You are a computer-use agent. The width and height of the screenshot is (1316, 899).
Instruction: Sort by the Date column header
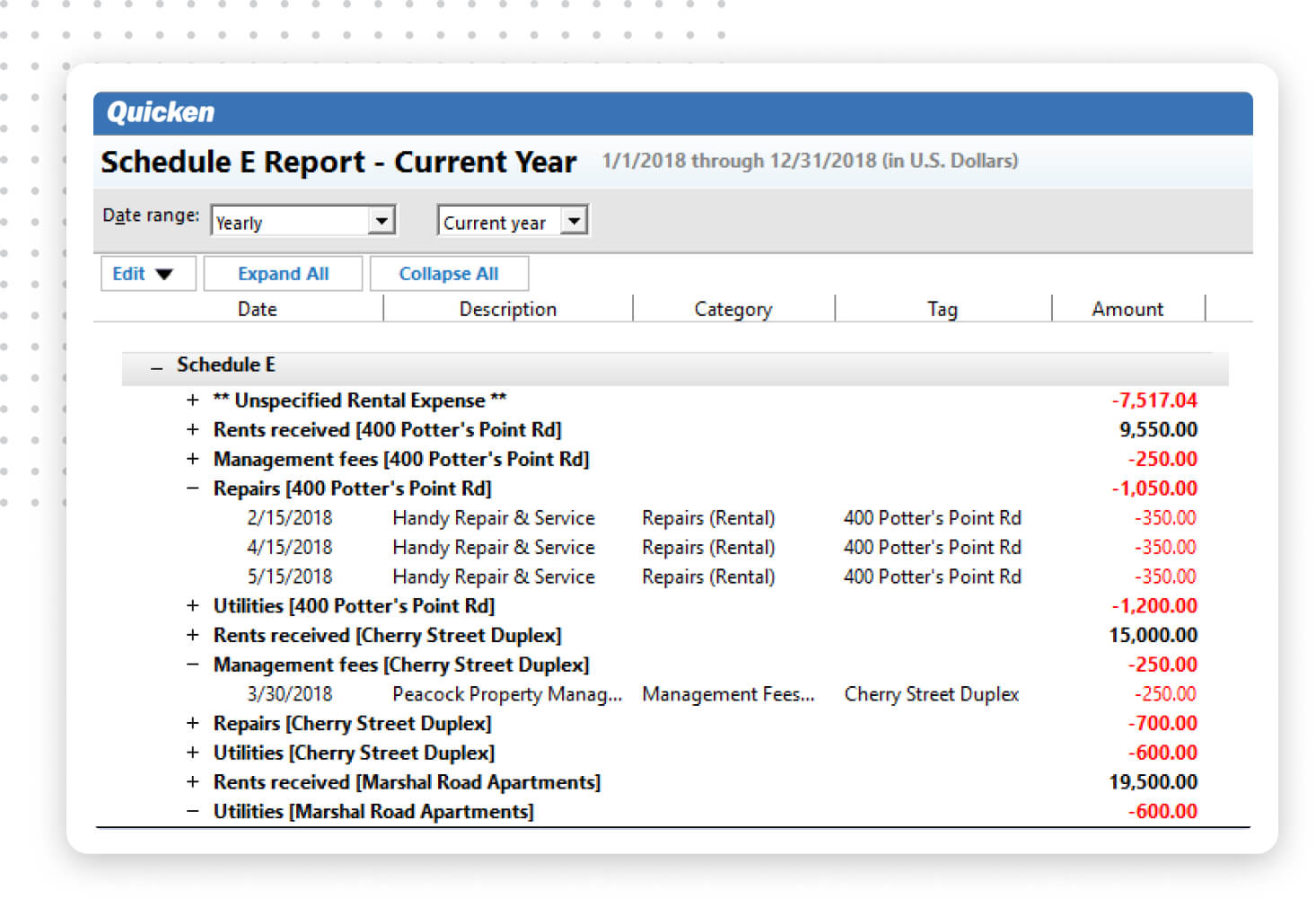coord(257,309)
